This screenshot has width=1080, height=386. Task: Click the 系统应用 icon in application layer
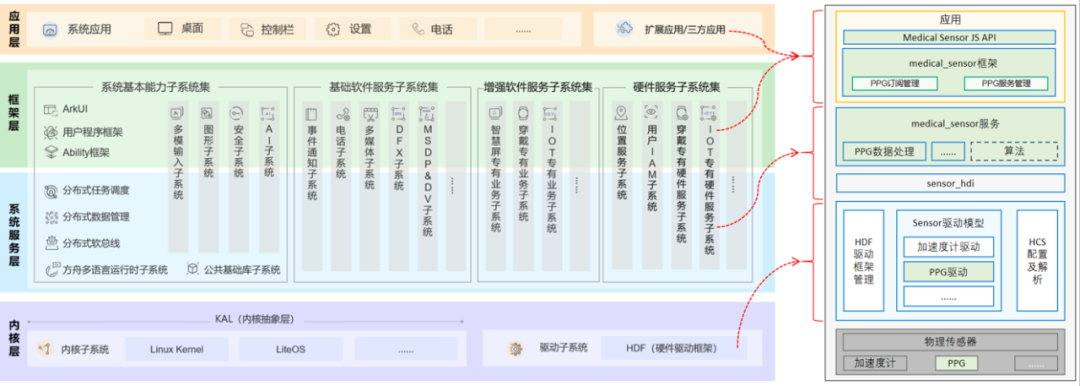coord(50,30)
